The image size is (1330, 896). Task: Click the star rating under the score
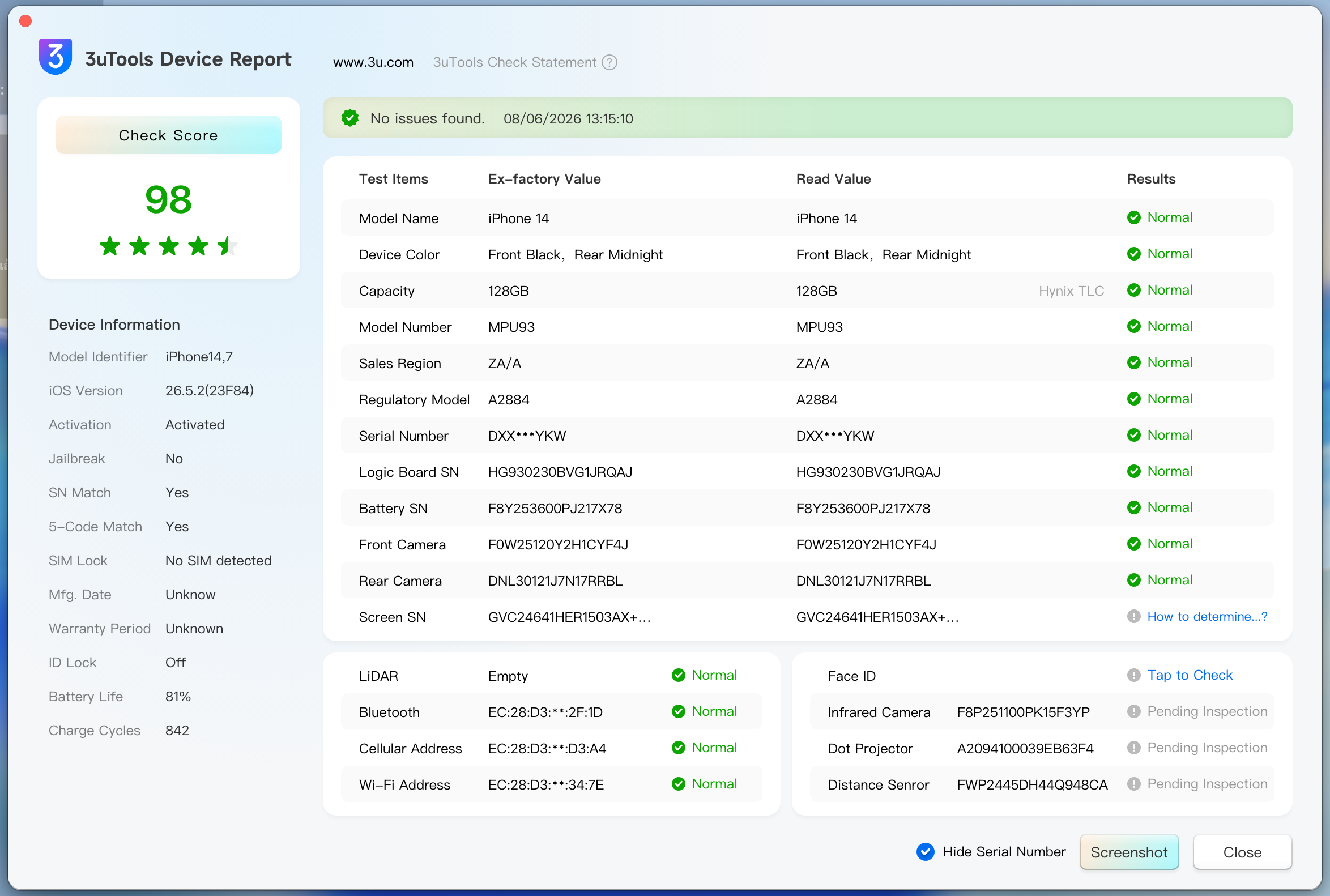click(x=169, y=246)
